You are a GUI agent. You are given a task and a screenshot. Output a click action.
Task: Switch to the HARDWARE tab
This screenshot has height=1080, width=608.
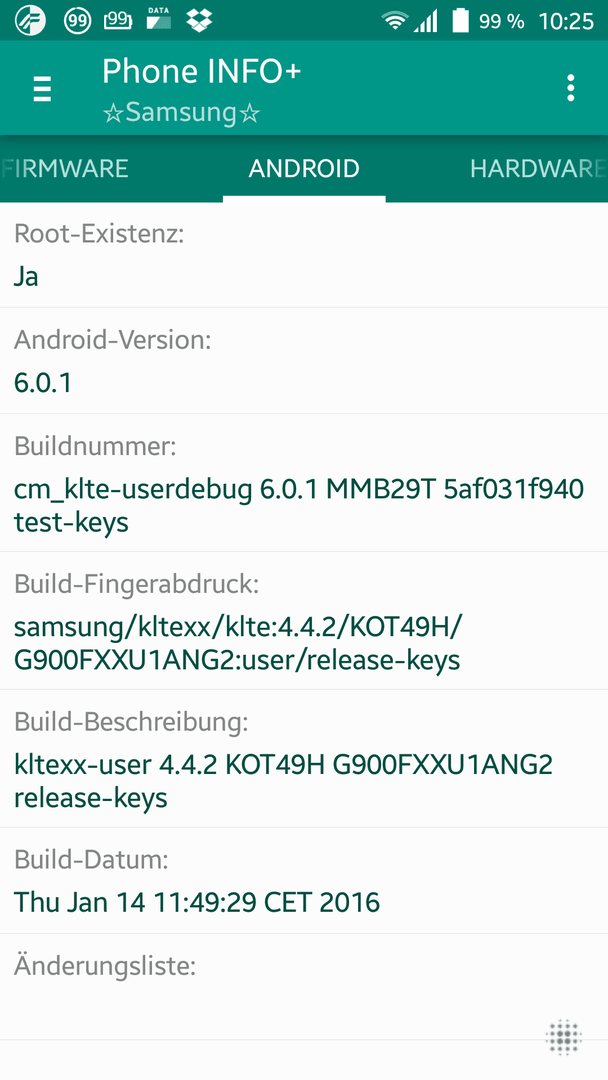[x=537, y=169]
